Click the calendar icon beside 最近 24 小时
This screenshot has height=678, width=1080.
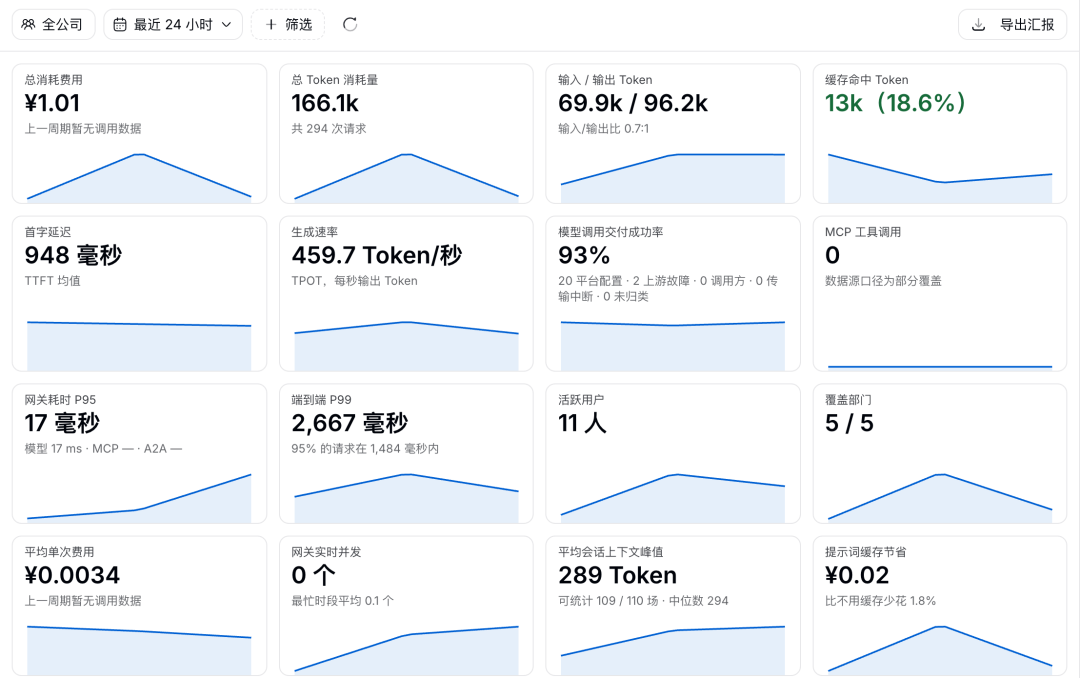point(120,25)
